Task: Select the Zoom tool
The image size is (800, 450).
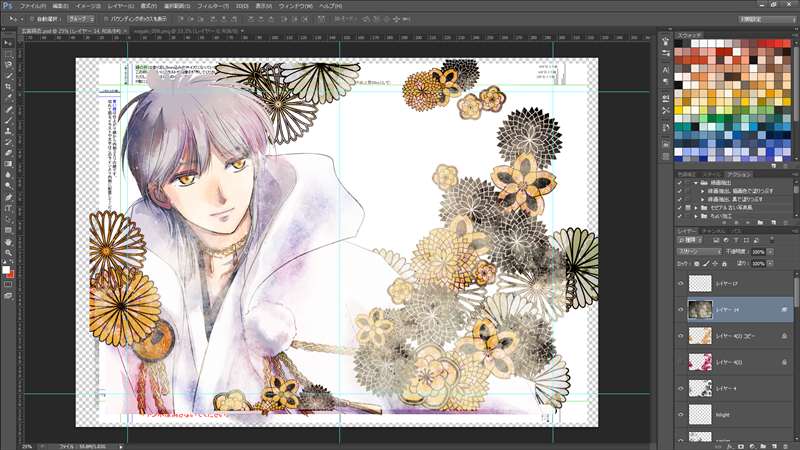Action: (x=8, y=254)
